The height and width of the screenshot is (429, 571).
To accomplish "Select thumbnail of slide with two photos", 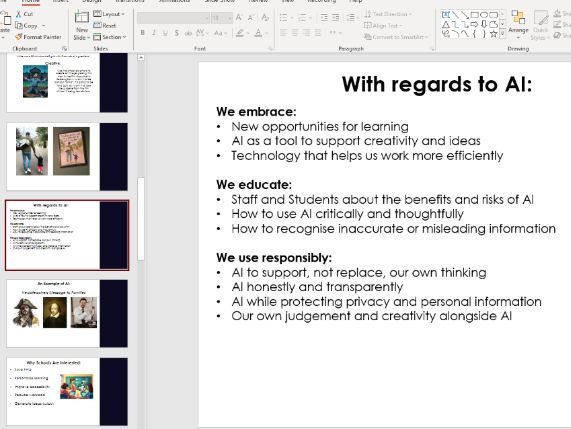I will coord(67,156).
